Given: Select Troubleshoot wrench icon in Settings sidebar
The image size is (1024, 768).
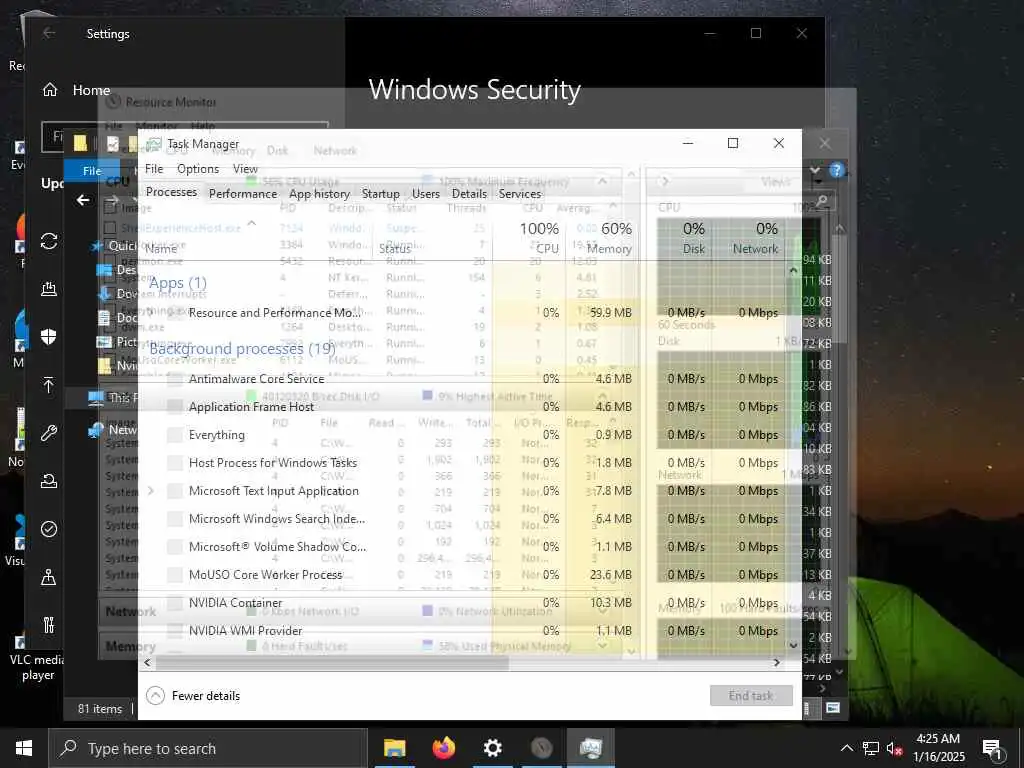Looking at the screenshot, I should pyautogui.click(x=49, y=432).
